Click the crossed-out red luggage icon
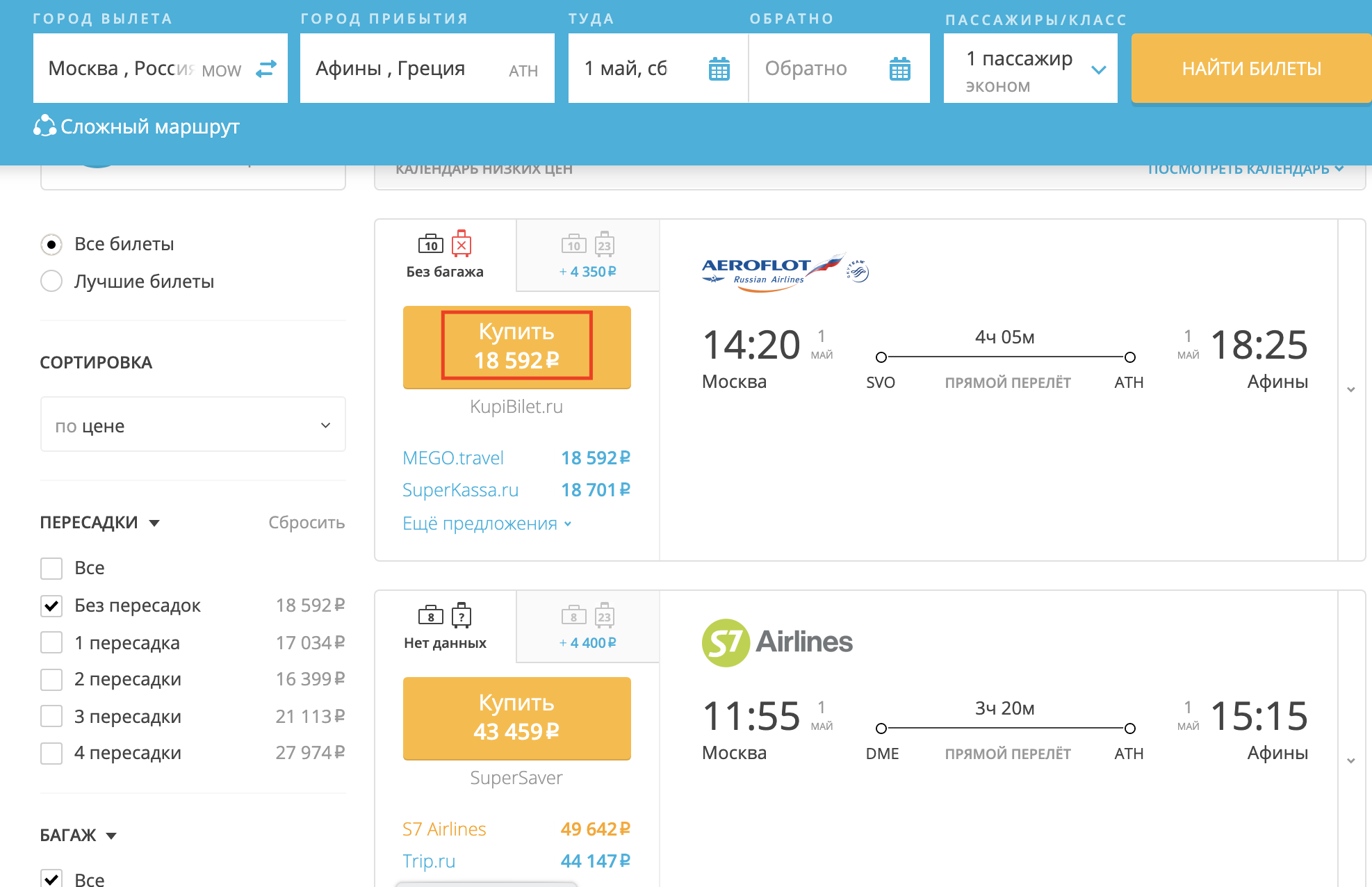The width and height of the screenshot is (1372, 887). coord(462,244)
